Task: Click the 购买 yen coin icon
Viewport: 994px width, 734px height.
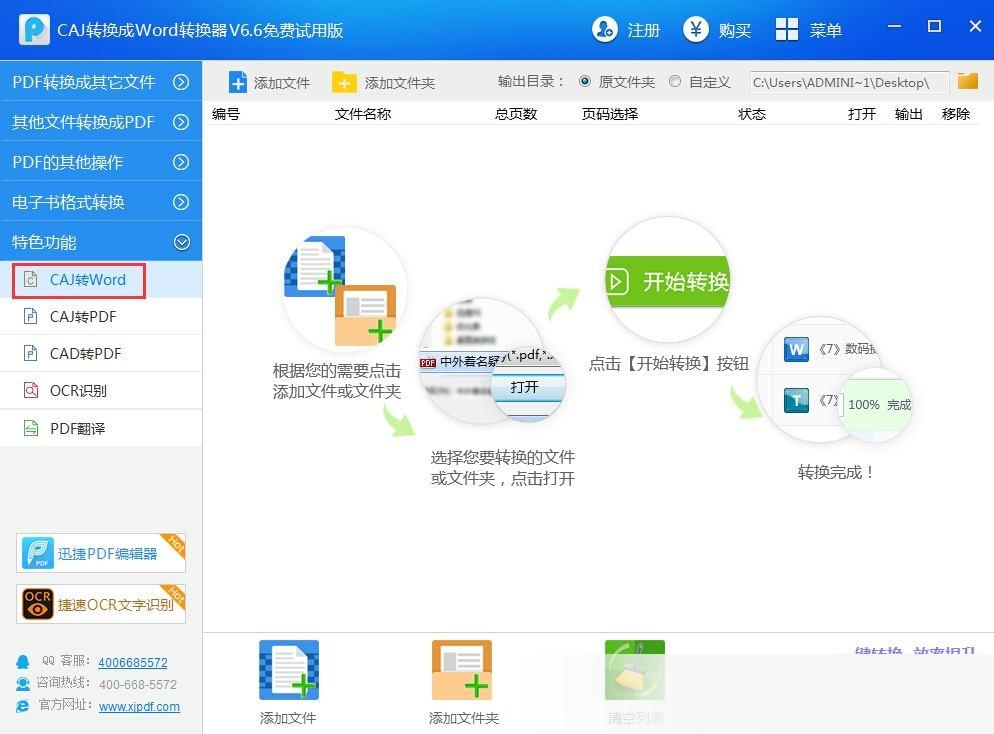Action: click(x=695, y=29)
